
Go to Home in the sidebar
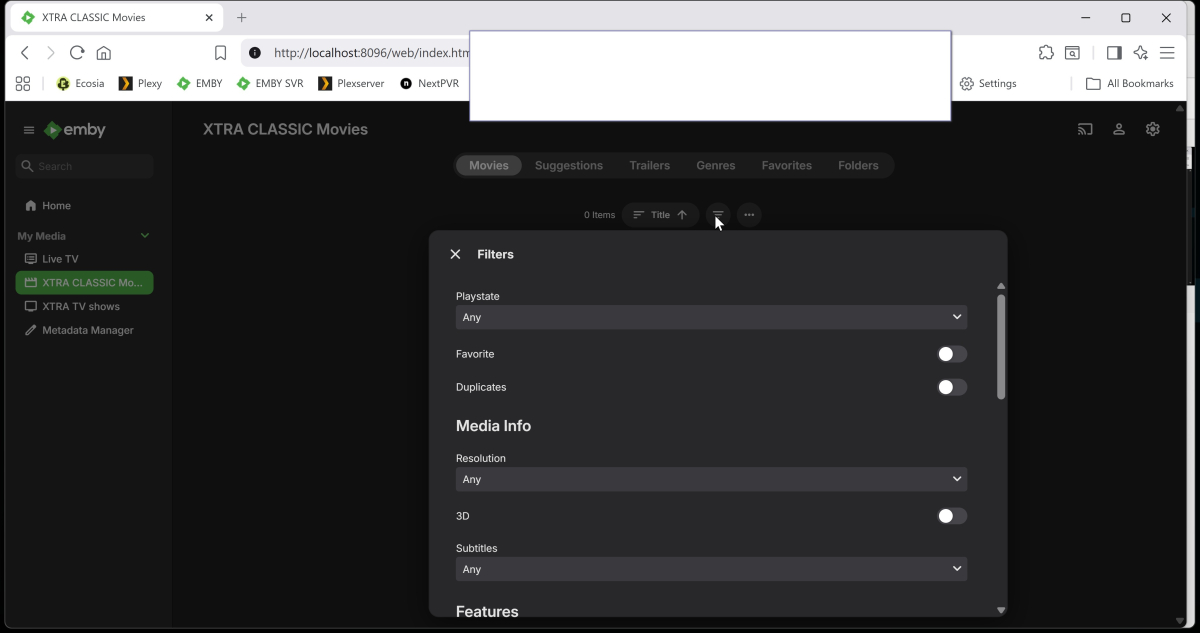coord(84,206)
